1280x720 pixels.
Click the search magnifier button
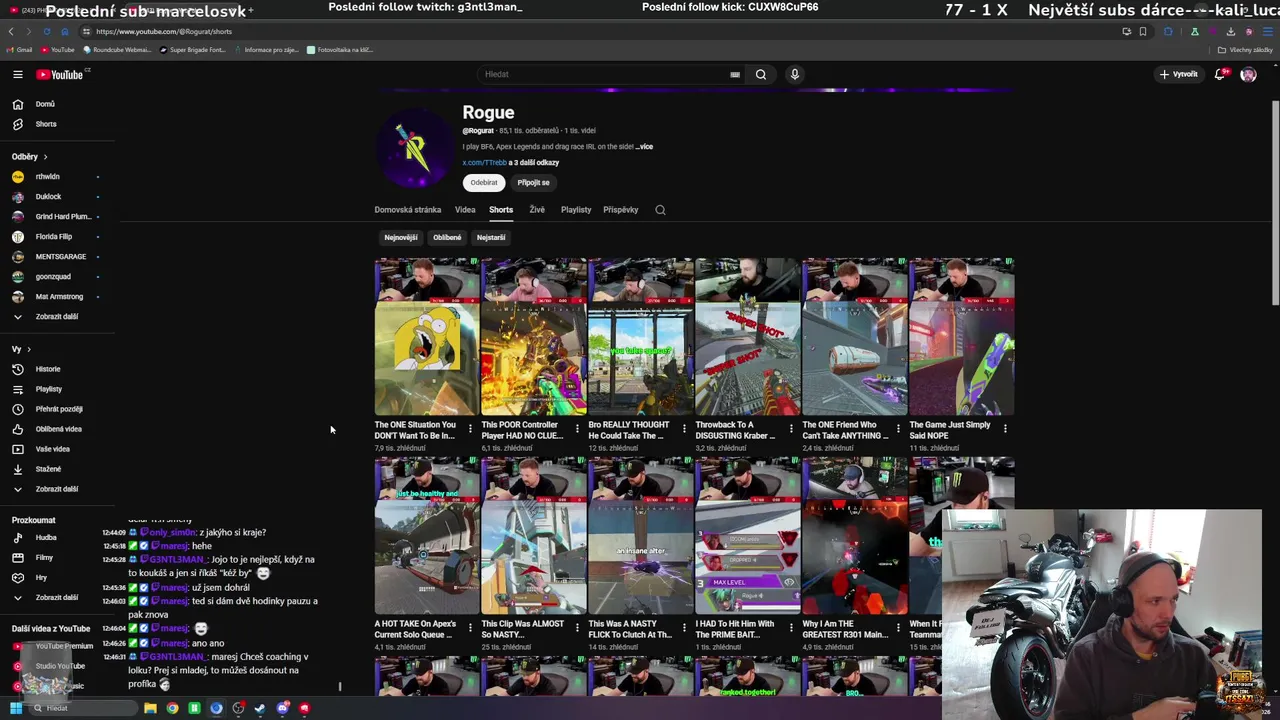pos(761,74)
